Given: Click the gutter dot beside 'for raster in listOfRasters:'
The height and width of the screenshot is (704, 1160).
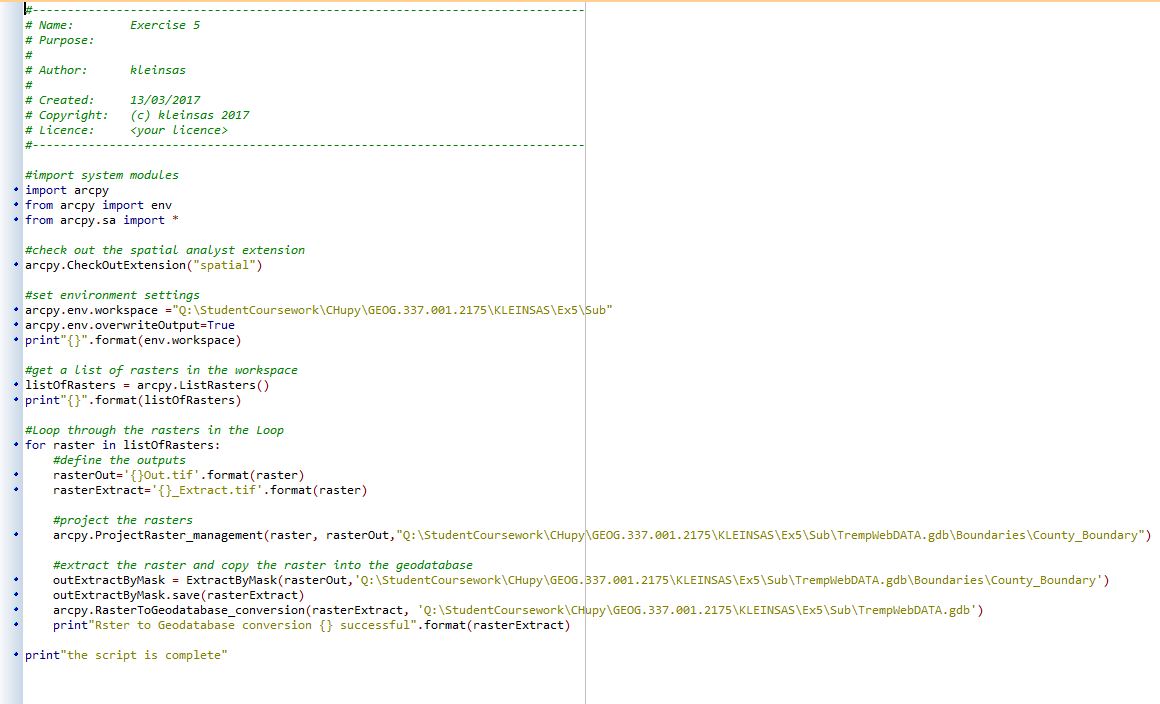Looking at the screenshot, I should pyautogui.click(x=16, y=445).
